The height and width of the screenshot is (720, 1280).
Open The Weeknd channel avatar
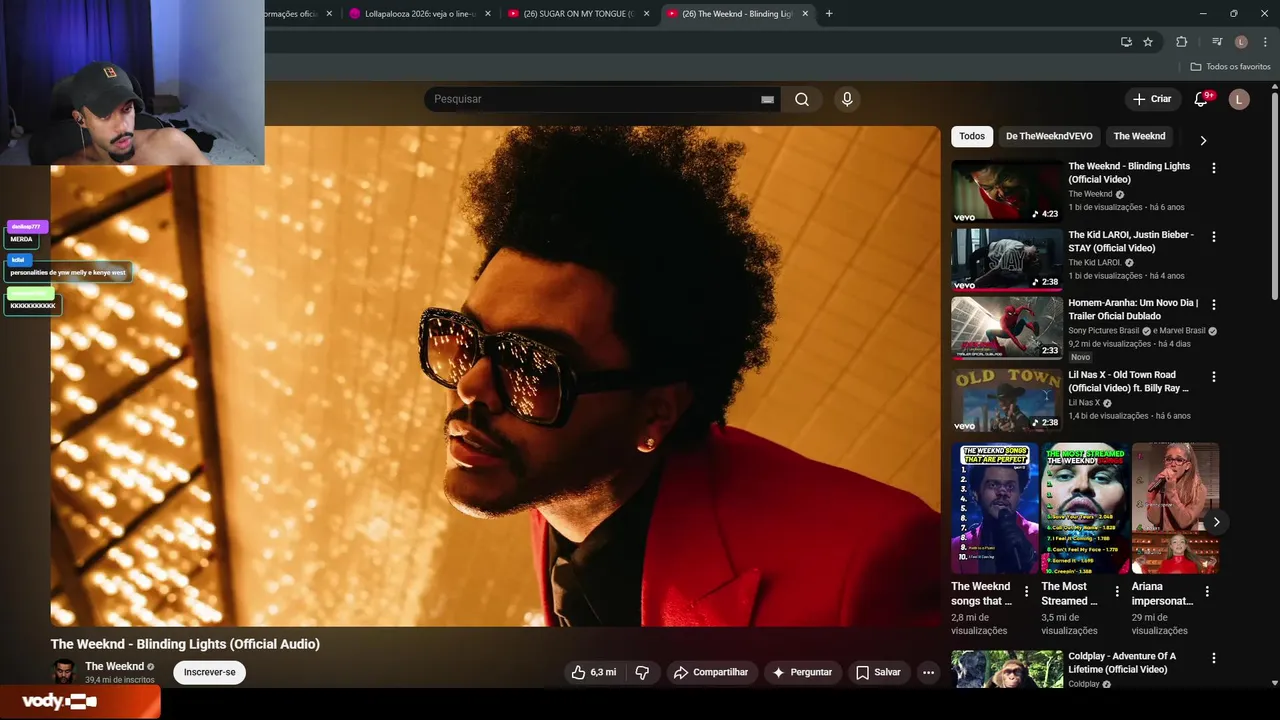click(64, 672)
